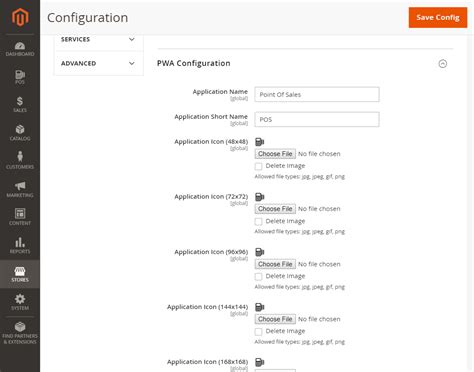
Task: Check Delete Image for 48x48 icon
Action: click(x=258, y=166)
